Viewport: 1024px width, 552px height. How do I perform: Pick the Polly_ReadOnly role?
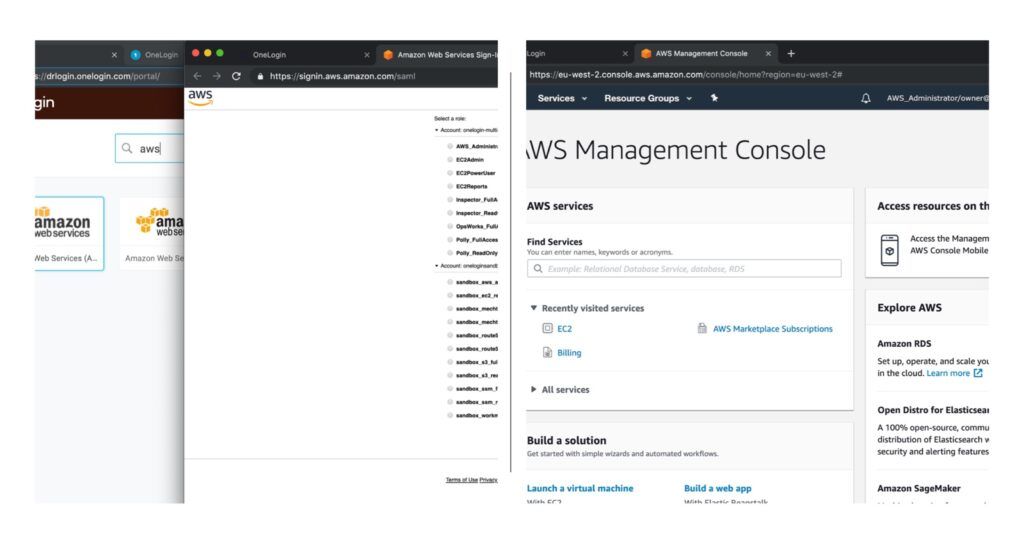[x=450, y=253]
